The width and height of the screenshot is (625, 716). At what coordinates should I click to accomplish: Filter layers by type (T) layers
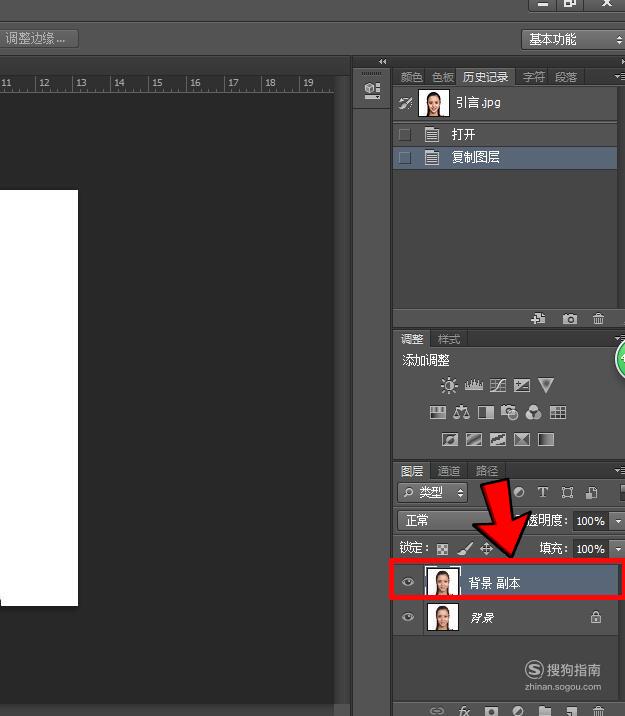click(x=543, y=492)
